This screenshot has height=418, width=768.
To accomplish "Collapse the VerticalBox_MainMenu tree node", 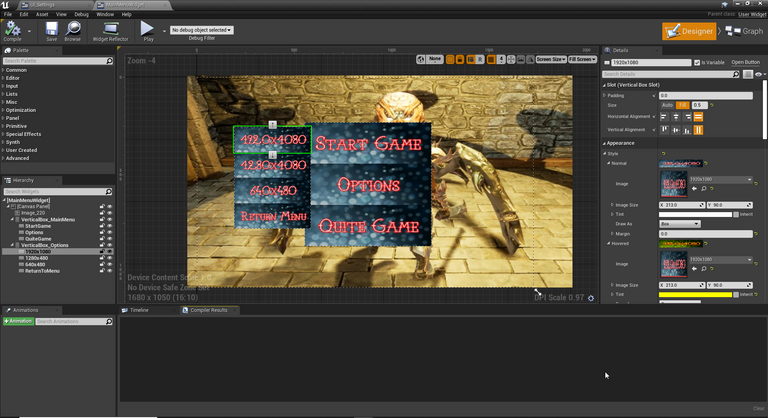I will point(12,220).
